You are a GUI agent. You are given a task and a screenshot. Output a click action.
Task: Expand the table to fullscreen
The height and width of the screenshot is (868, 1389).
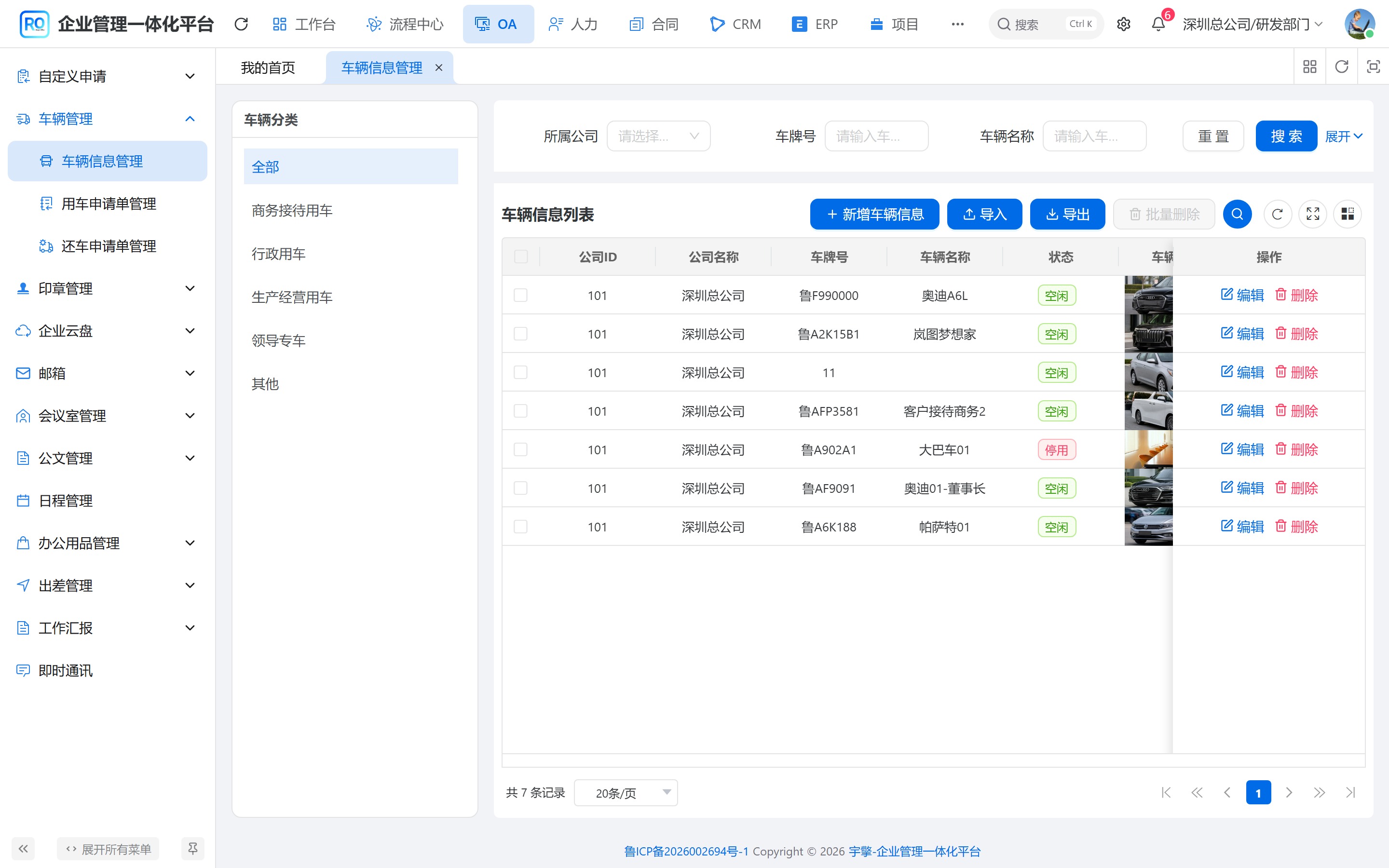point(1313,214)
